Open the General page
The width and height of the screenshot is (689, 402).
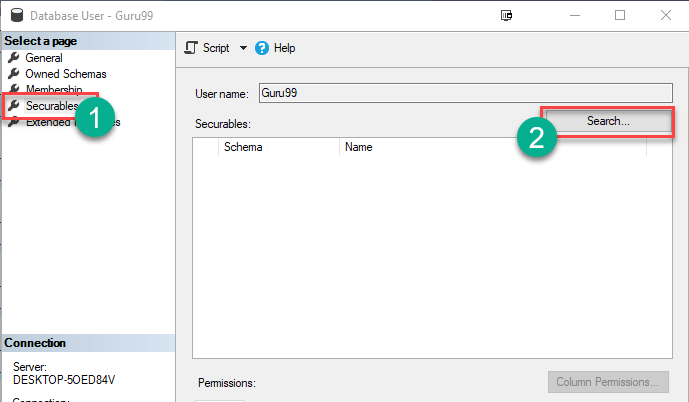pyautogui.click(x=44, y=58)
